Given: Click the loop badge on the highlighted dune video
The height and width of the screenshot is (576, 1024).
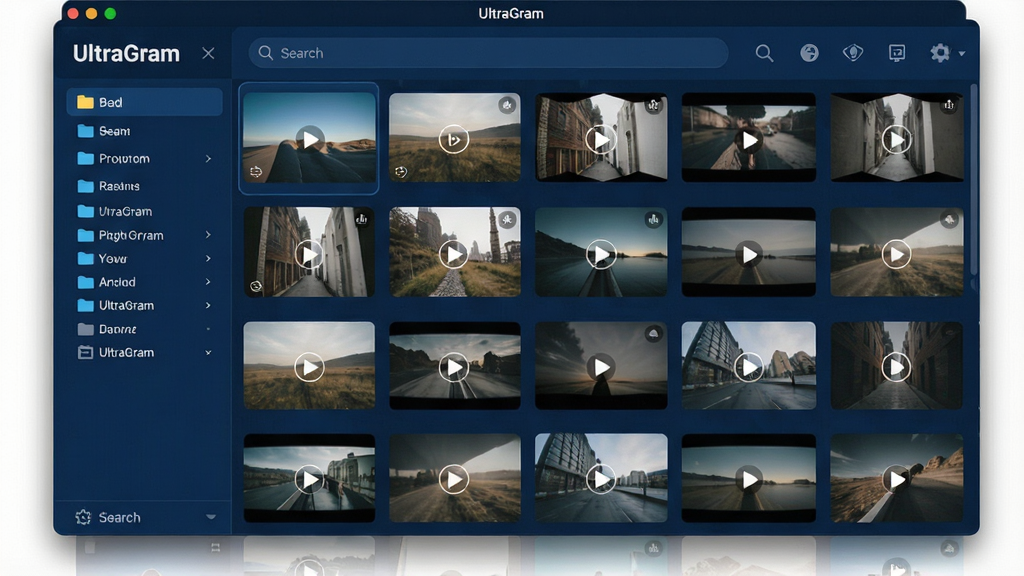Looking at the screenshot, I should coord(256,172).
